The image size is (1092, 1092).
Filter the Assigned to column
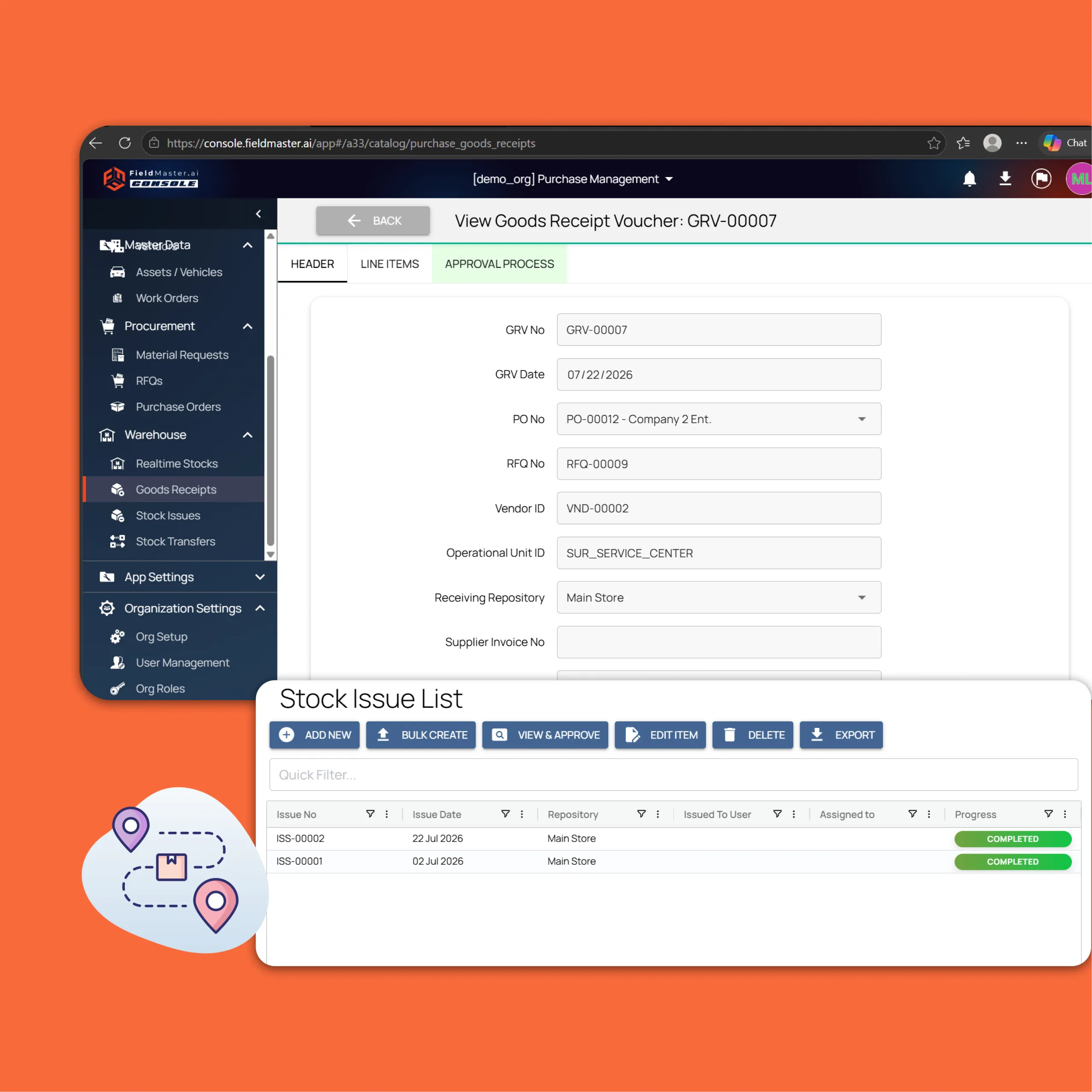(x=912, y=814)
